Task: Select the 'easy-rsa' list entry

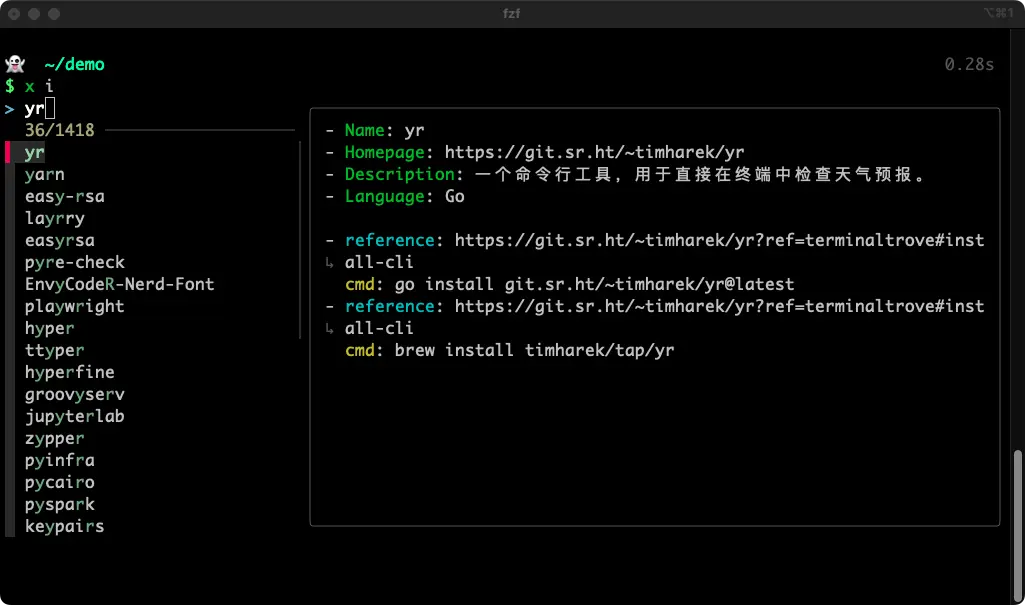Action: coord(65,196)
